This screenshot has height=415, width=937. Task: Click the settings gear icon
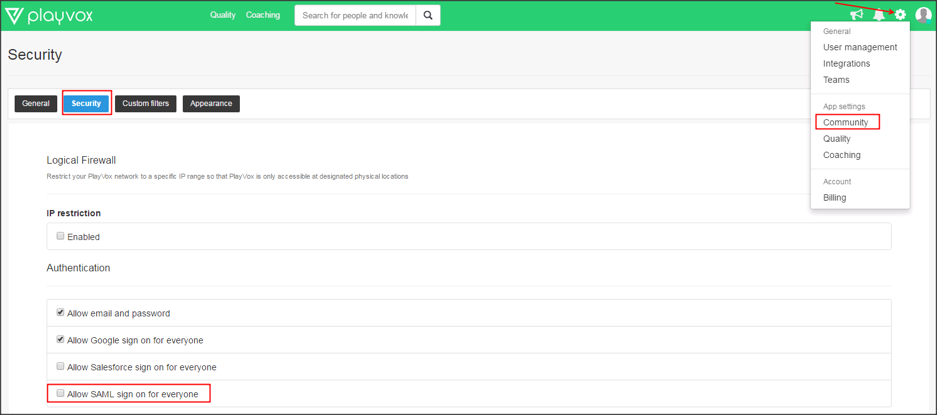900,15
